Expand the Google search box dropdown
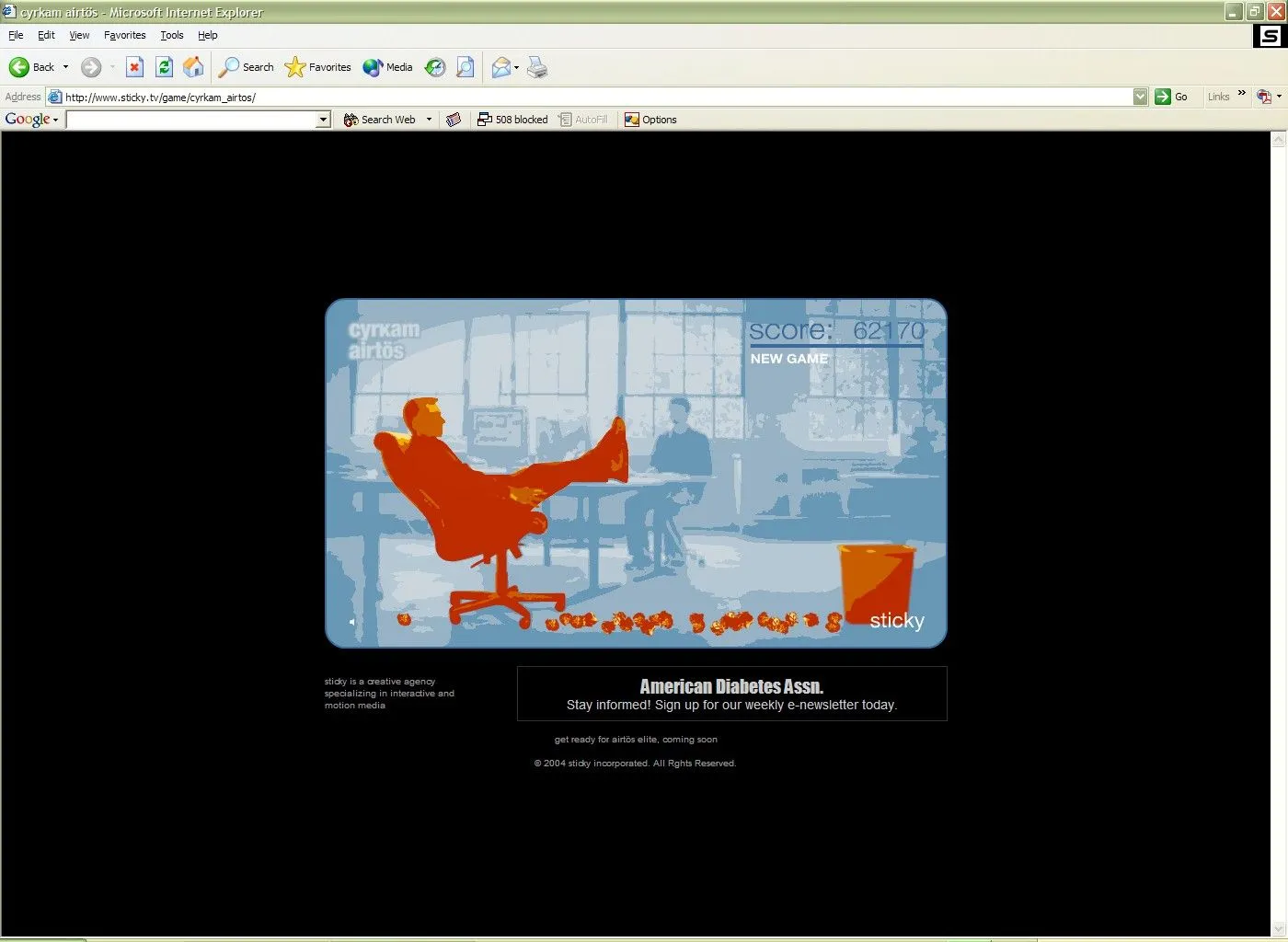 pyautogui.click(x=323, y=120)
